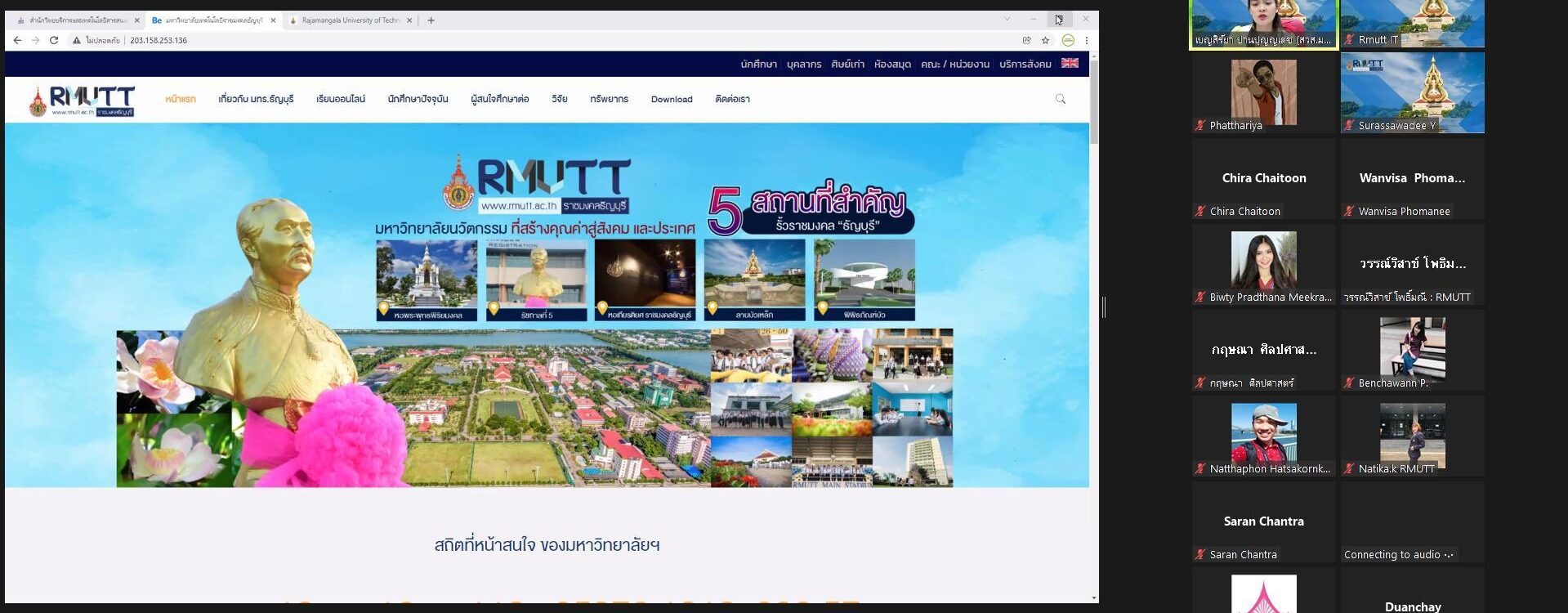Open the Download menu item
This screenshot has width=1568, height=613.
[x=672, y=99]
